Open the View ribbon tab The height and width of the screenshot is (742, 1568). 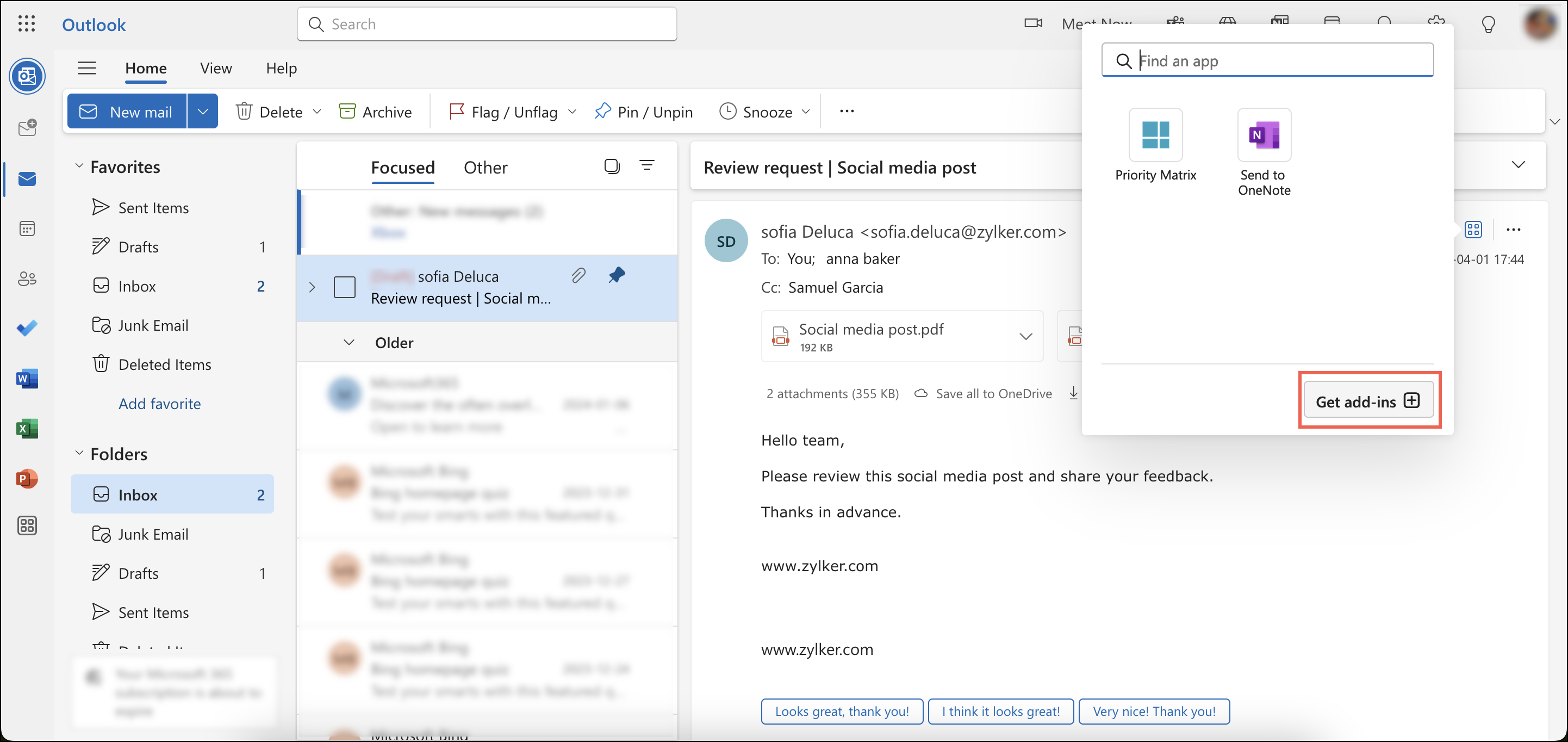click(215, 68)
